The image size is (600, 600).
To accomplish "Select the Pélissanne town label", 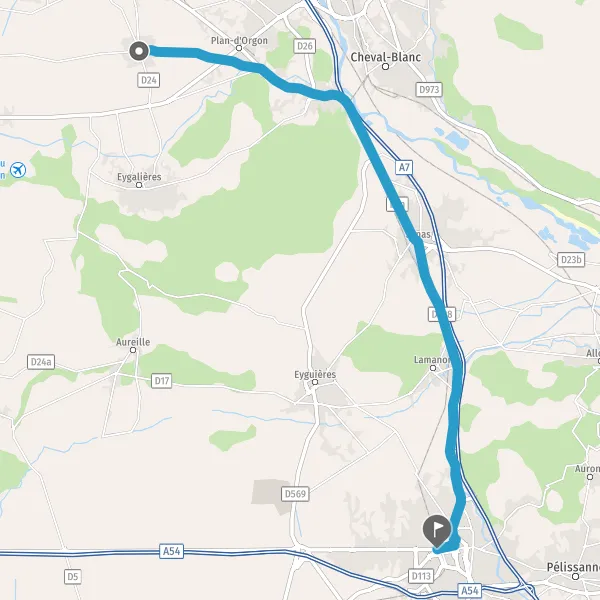I will (573, 567).
